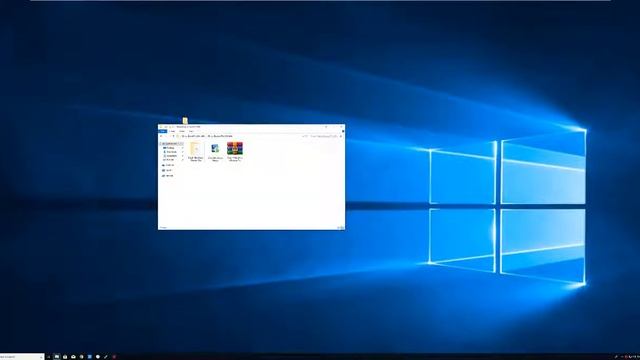Switch to large icons view button
This screenshot has height=360, width=640.
(x=342, y=228)
